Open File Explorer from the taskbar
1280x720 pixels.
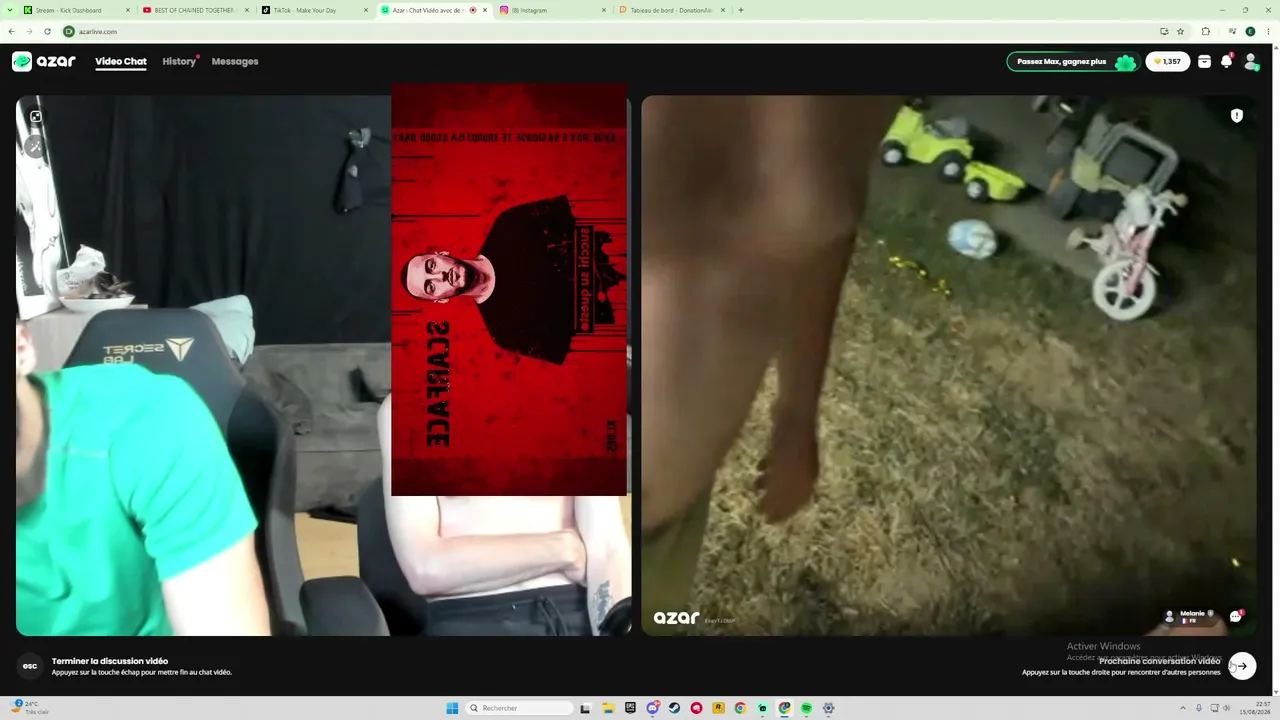[607, 708]
